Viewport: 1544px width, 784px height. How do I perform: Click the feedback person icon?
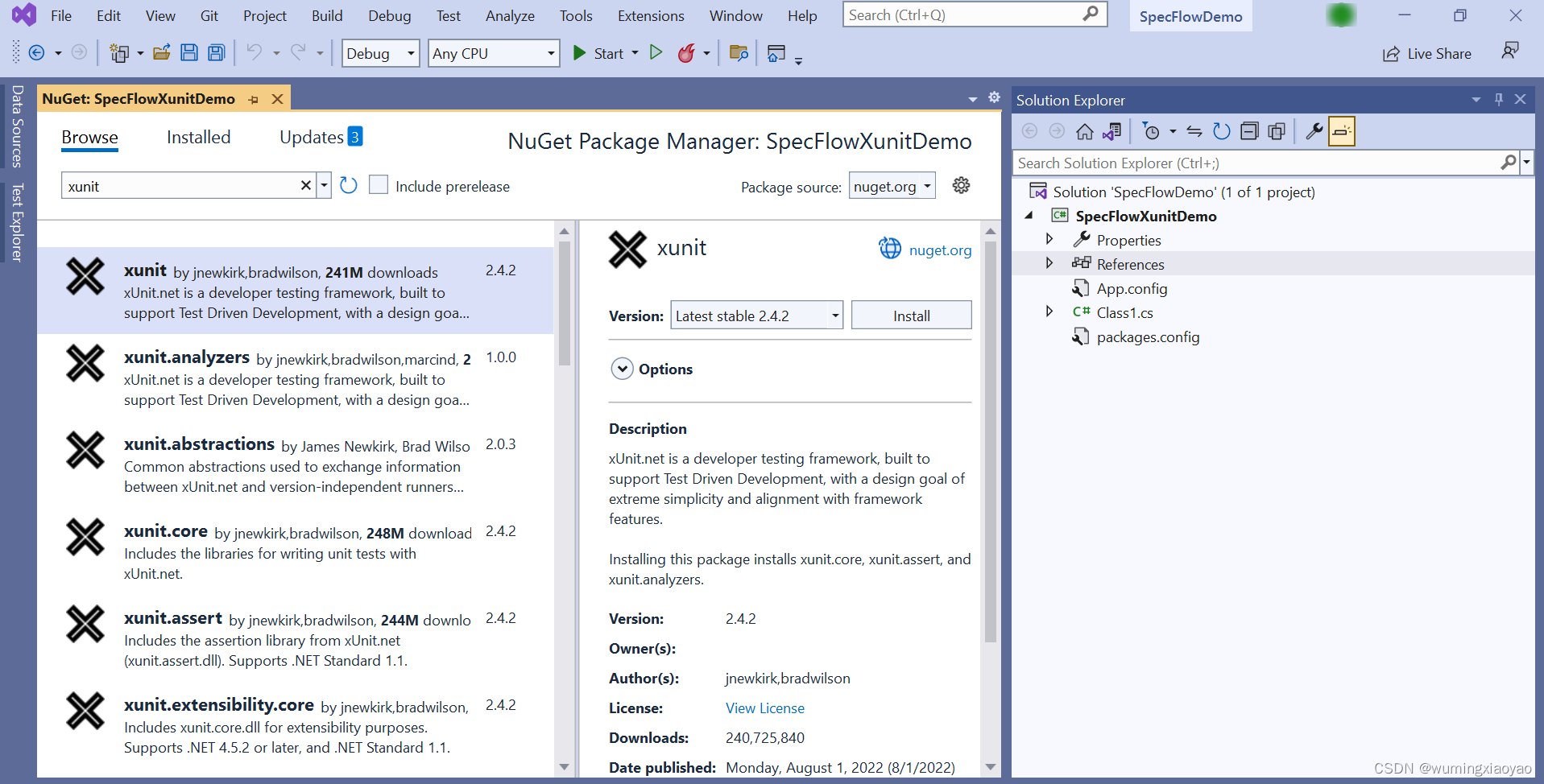[x=1510, y=51]
